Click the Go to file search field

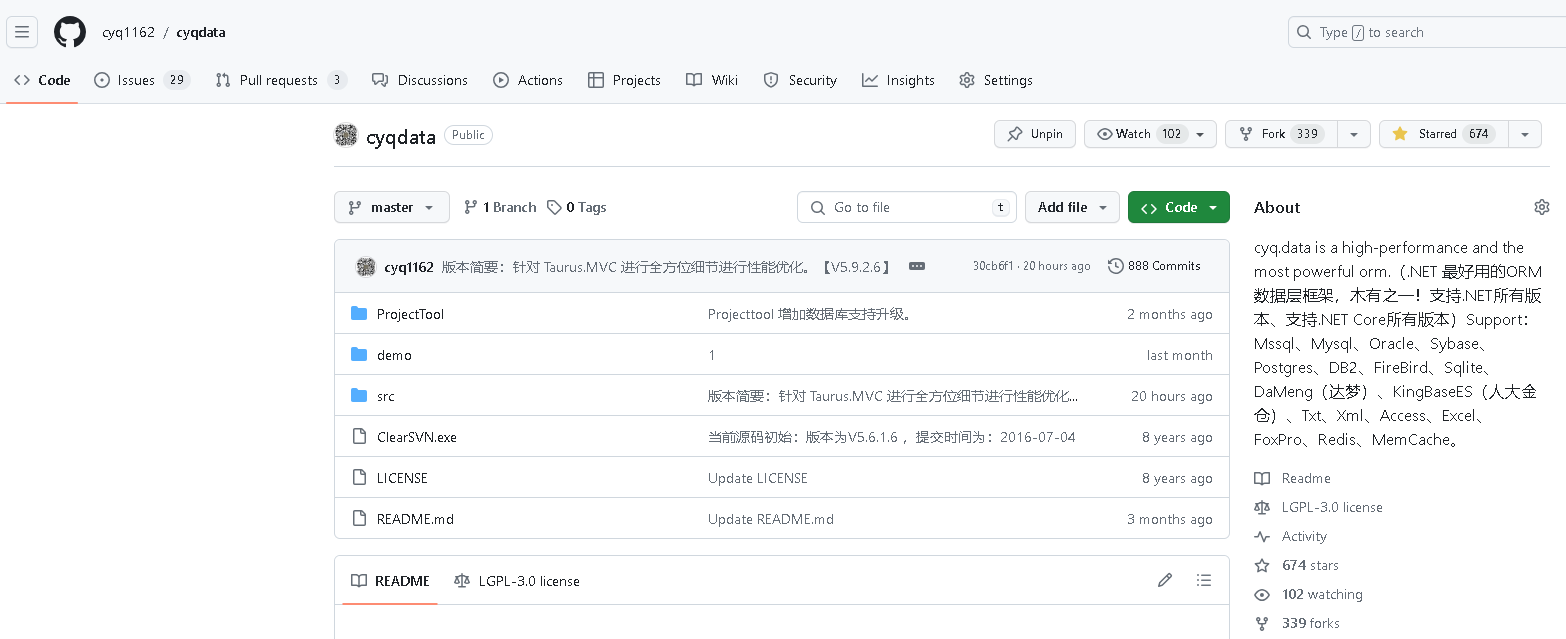(905, 207)
